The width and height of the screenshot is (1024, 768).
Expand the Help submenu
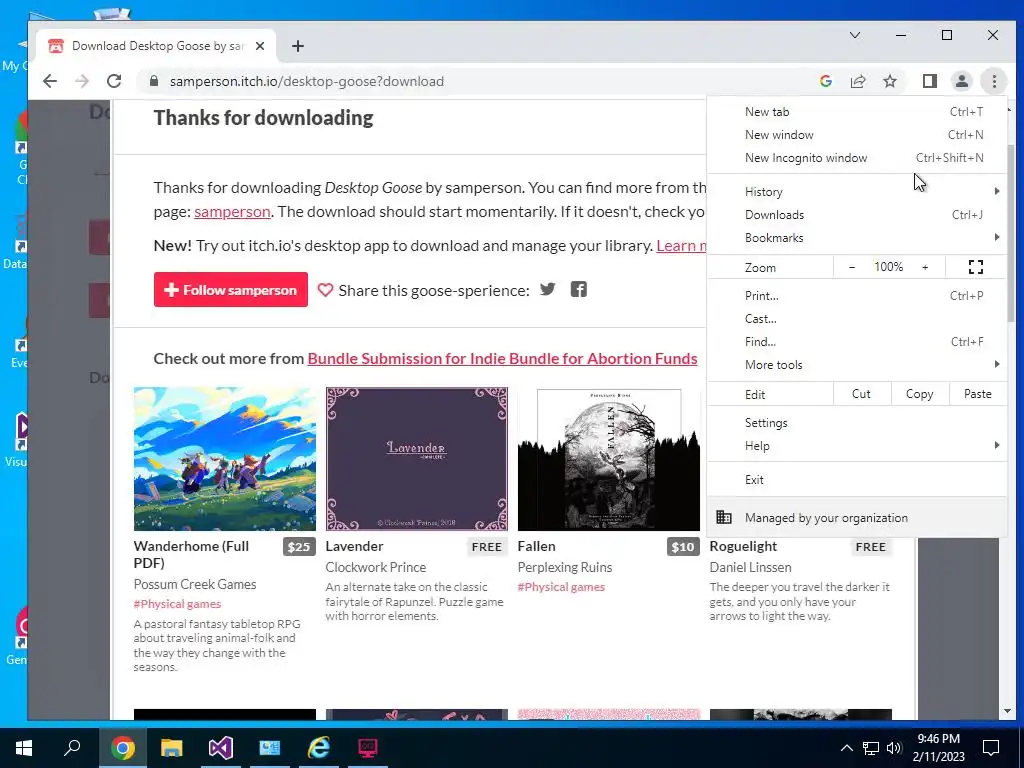coord(857,445)
